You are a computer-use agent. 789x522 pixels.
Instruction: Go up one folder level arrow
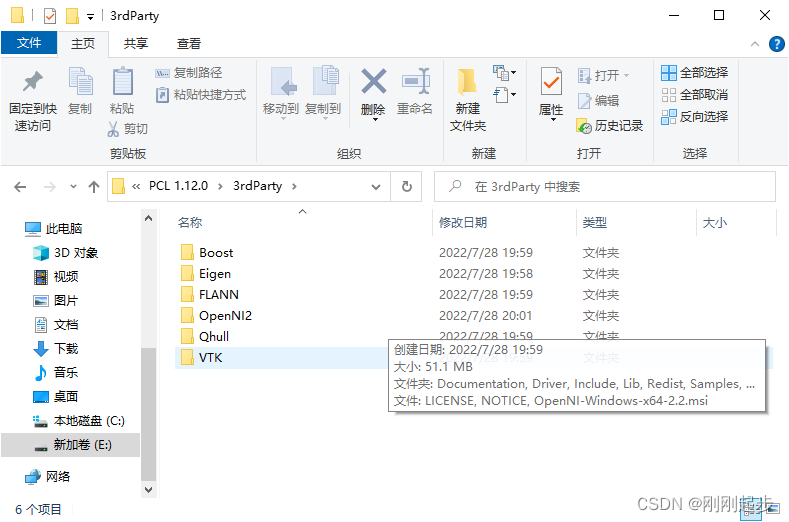94,187
